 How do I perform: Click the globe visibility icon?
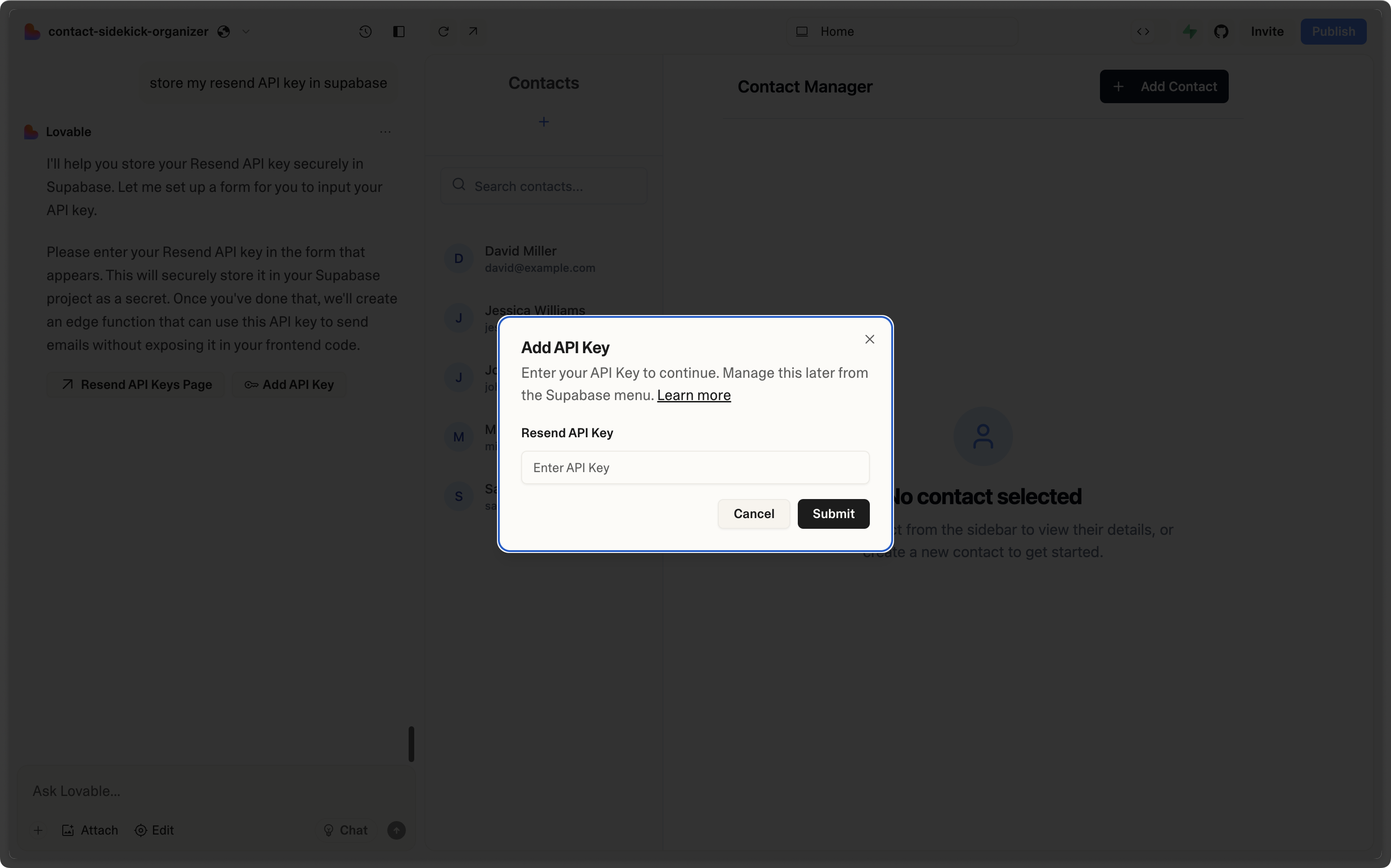click(x=224, y=32)
